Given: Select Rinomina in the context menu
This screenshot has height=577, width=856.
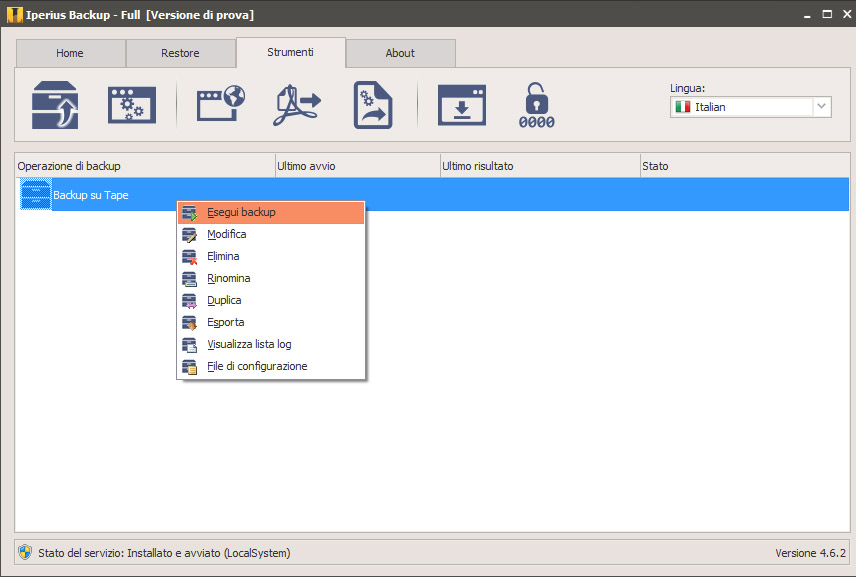Looking at the screenshot, I should pyautogui.click(x=271, y=278).
